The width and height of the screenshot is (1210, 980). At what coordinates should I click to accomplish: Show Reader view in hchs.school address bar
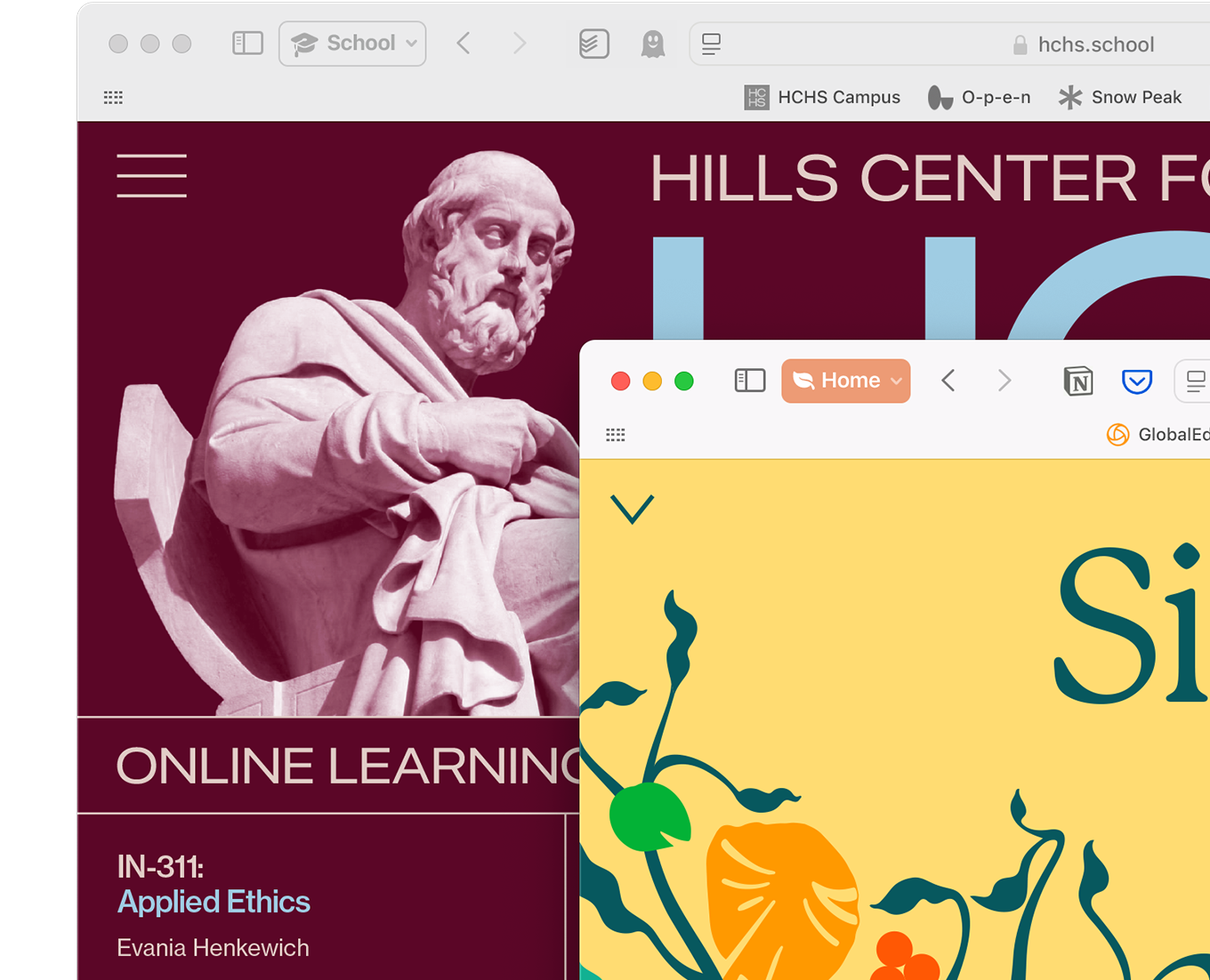tap(712, 44)
